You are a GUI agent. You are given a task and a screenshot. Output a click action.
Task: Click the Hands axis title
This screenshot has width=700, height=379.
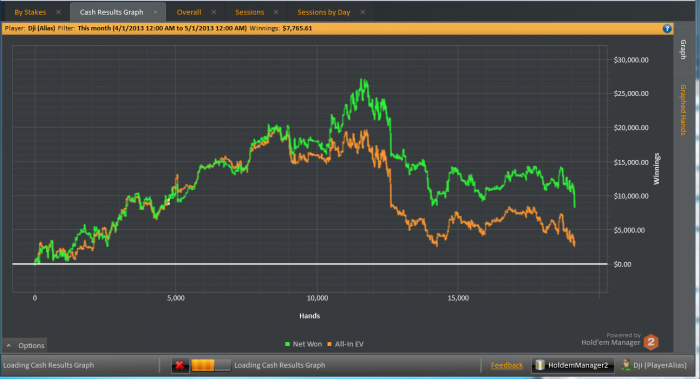pyautogui.click(x=309, y=316)
